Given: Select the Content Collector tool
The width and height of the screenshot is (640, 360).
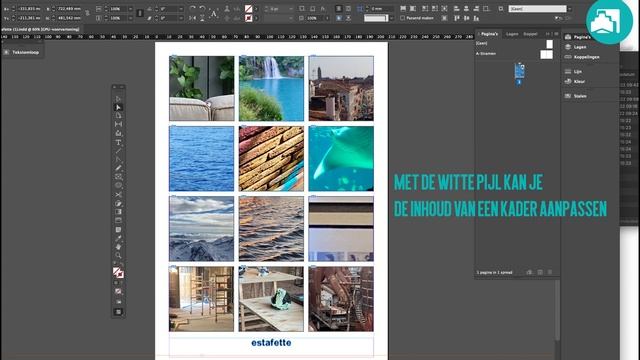Looking at the screenshot, I should (x=118, y=133).
